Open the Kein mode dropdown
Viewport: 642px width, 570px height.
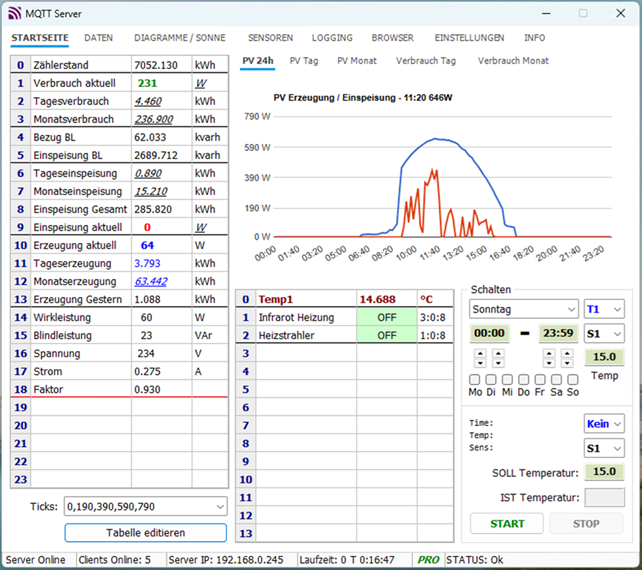coord(604,424)
